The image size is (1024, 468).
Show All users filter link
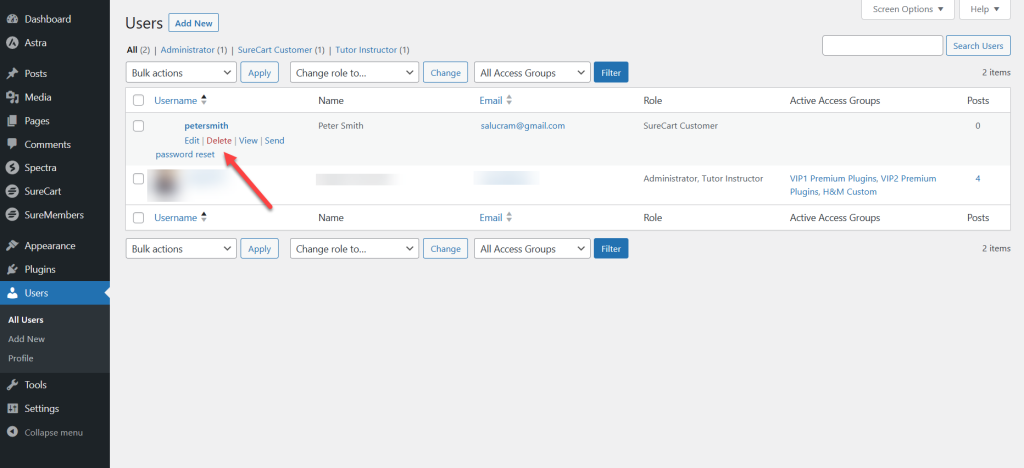pos(132,50)
